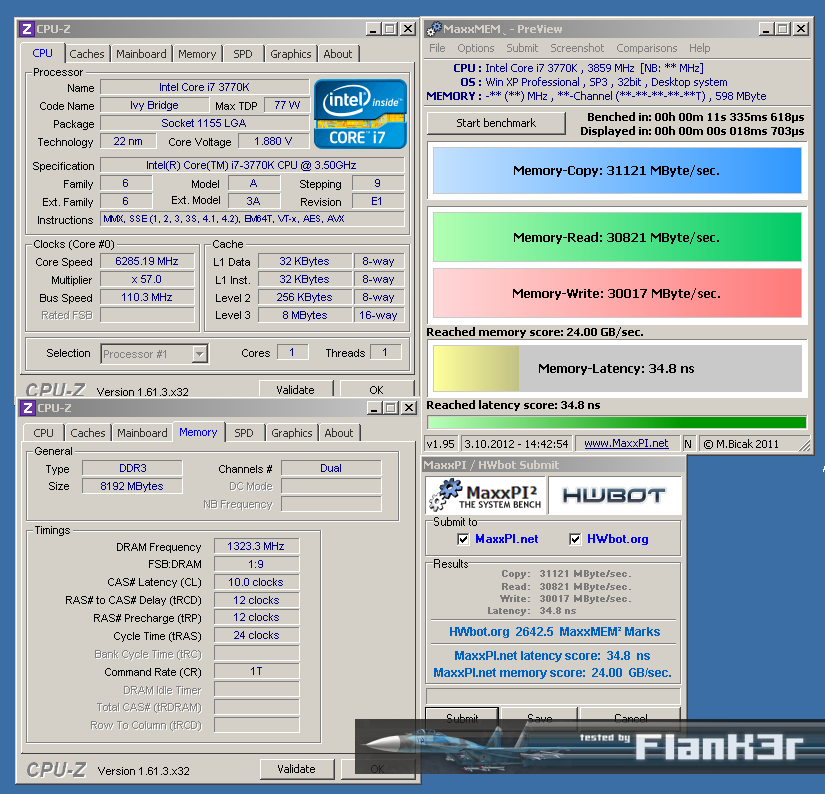
Task: Click the N indicator in MaxxMEM status bar
Action: point(688,444)
